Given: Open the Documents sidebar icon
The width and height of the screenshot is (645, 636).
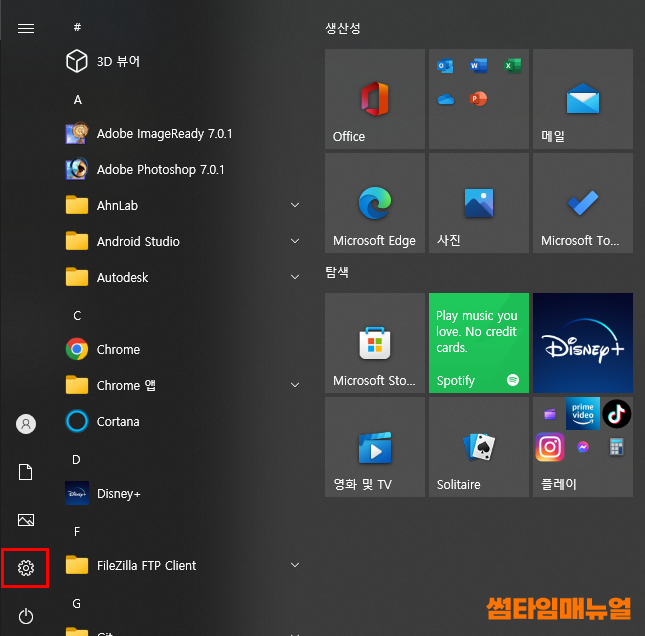Looking at the screenshot, I should pos(26,472).
